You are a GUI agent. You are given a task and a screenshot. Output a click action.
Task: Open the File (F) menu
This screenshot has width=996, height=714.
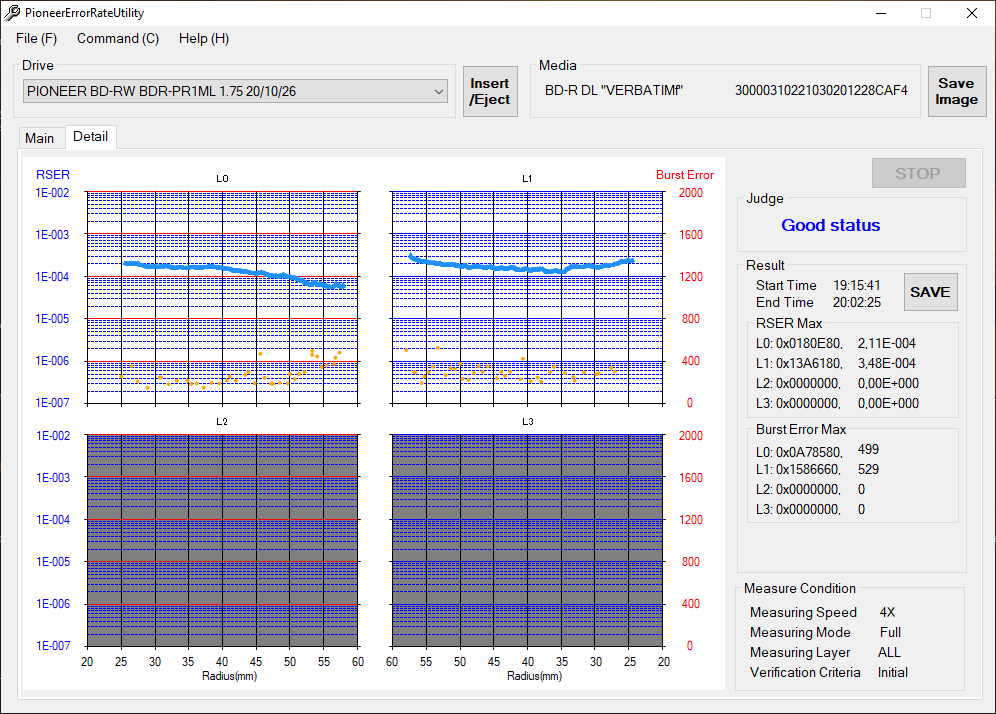(x=36, y=39)
